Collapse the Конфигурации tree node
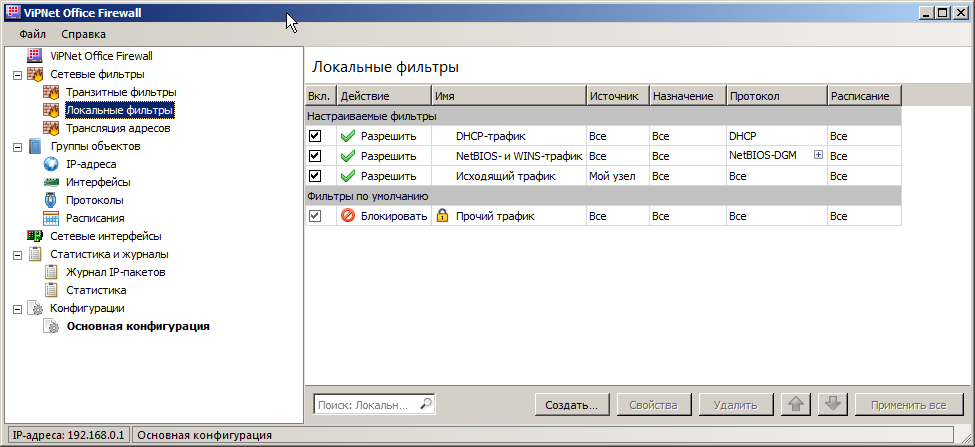Image resolution: width=975 pixels, height=447 pixels. pos(17,309)
